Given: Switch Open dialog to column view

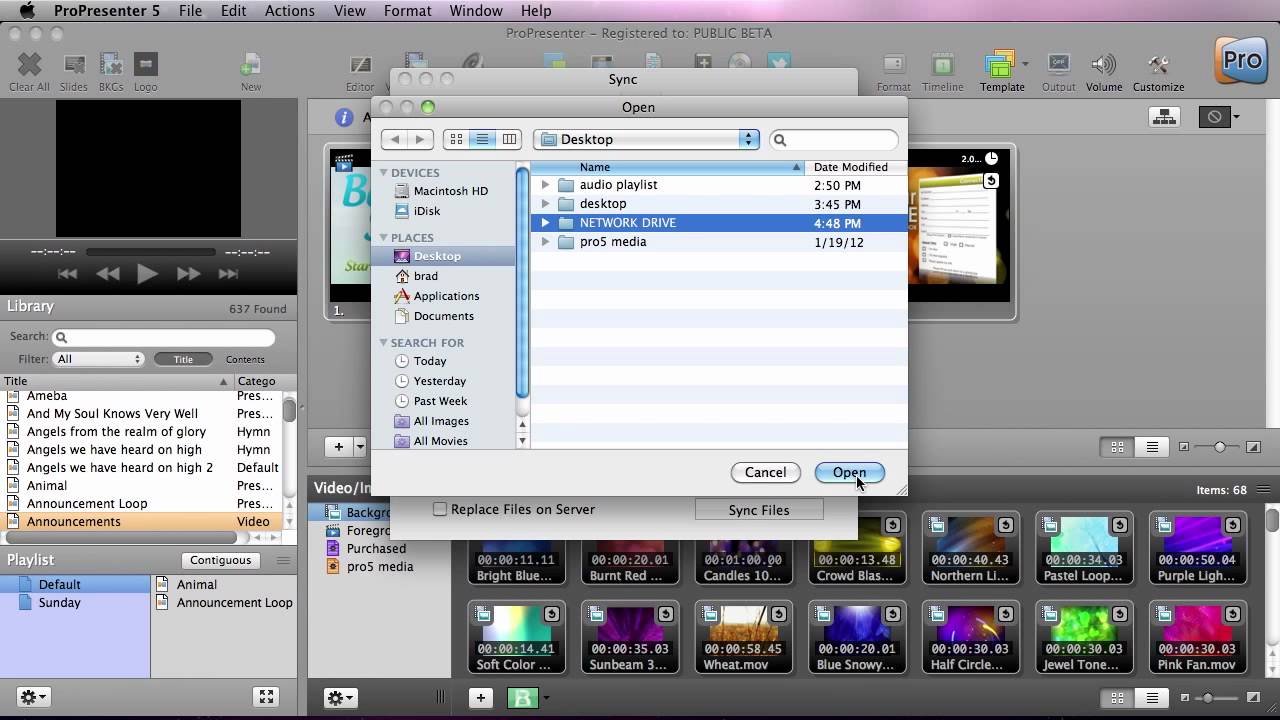Looking at the screenshot, I should pyautogui.click(x=509, y=139).
